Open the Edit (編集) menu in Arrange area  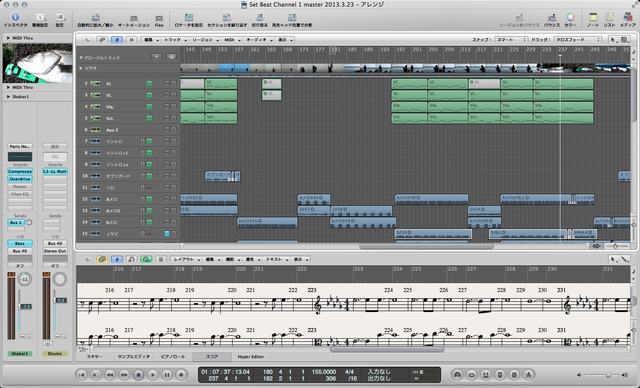[150, 40]
